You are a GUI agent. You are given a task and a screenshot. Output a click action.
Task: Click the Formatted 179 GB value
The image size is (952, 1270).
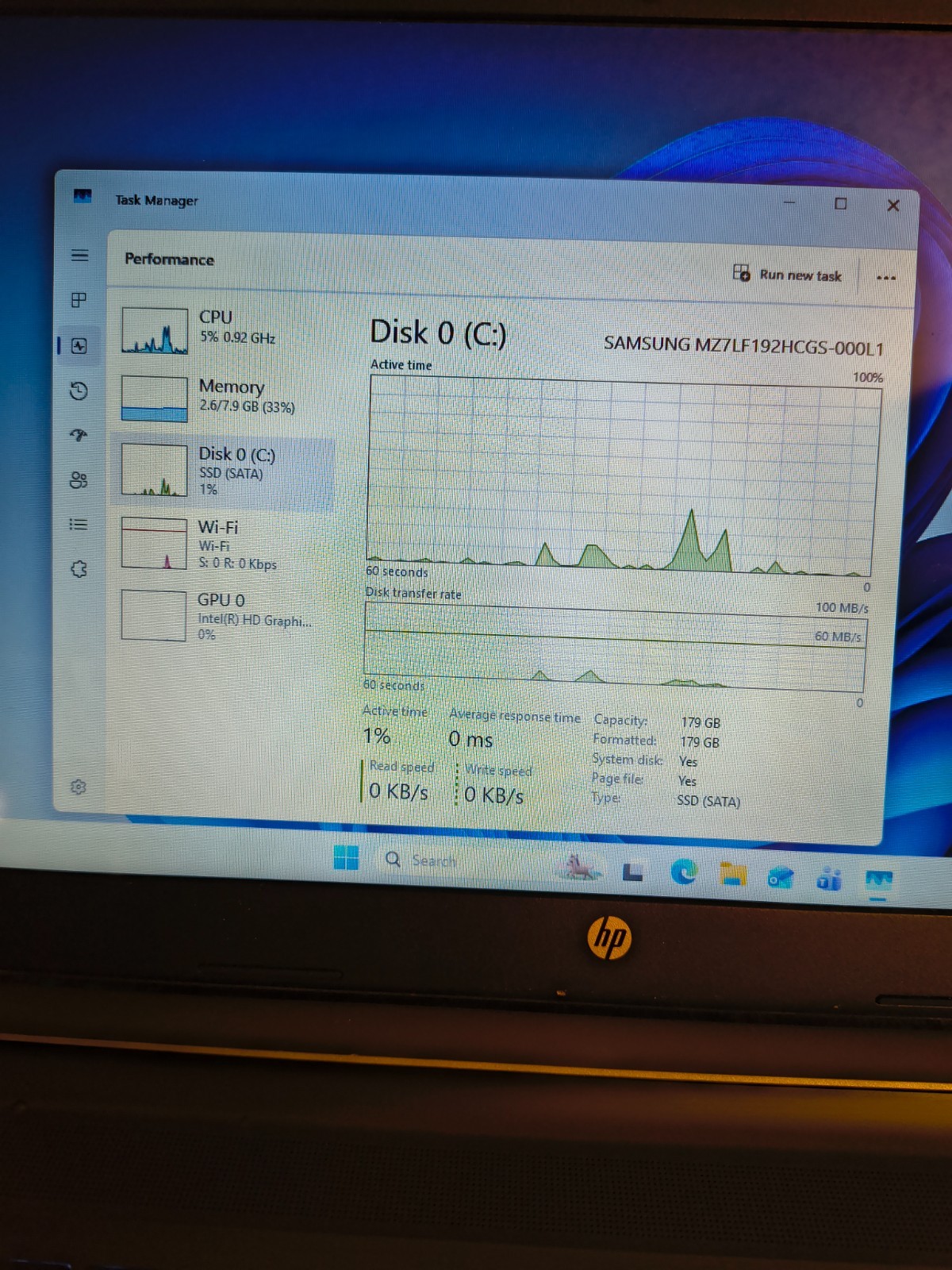point(700,742)
